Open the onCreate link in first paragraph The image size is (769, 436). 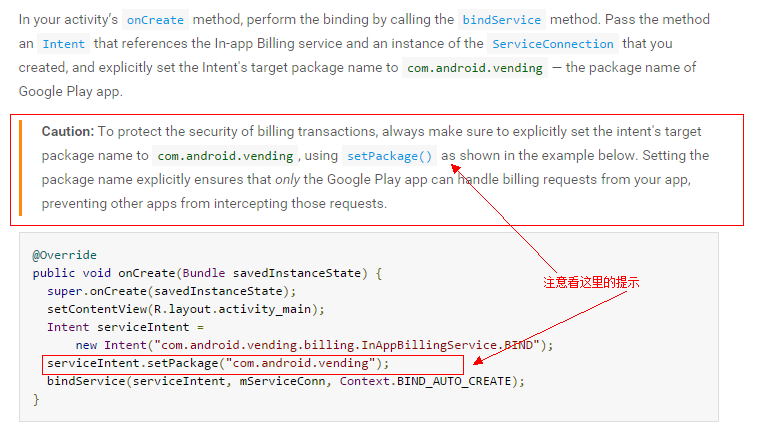tap(155, 20)
